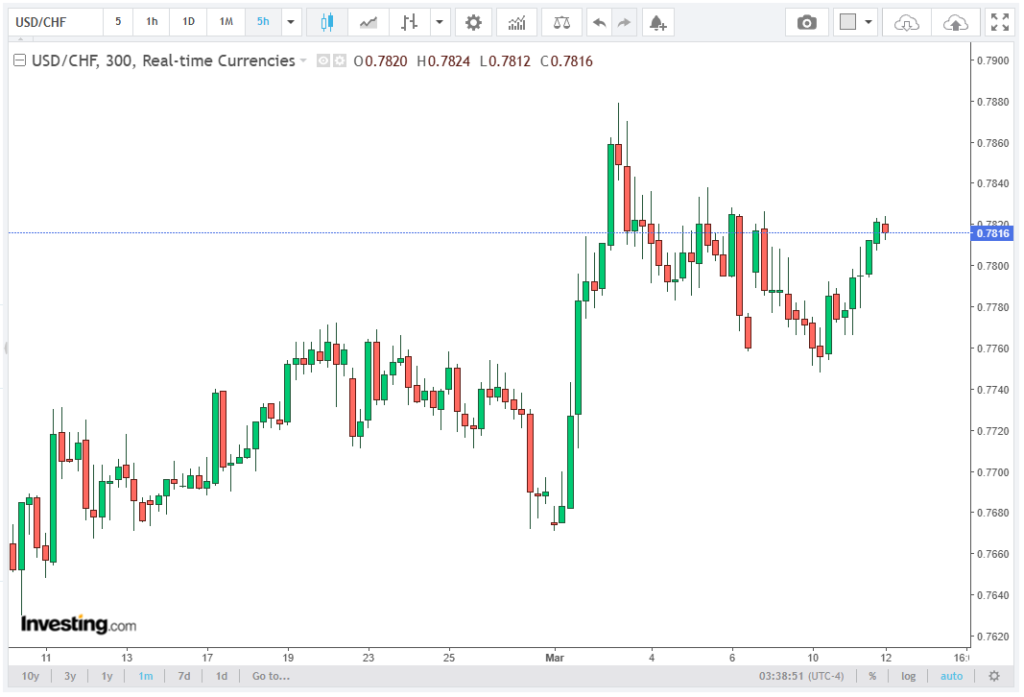This screenshot has width=1024, height=697.
Task: Create an alert with the bell icon
Action: [656, 22]
